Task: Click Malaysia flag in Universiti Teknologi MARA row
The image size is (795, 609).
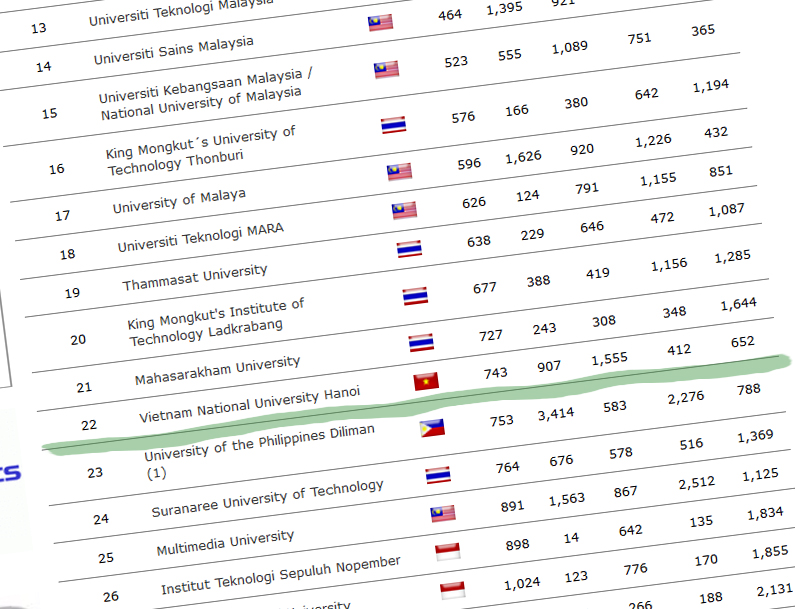Action: (x=404, y=210)
